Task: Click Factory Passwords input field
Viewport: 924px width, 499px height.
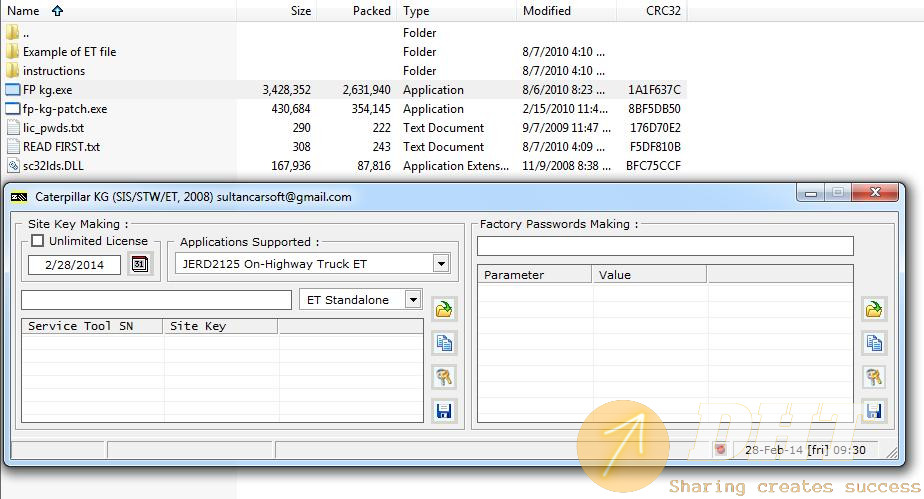Action: 665,246
